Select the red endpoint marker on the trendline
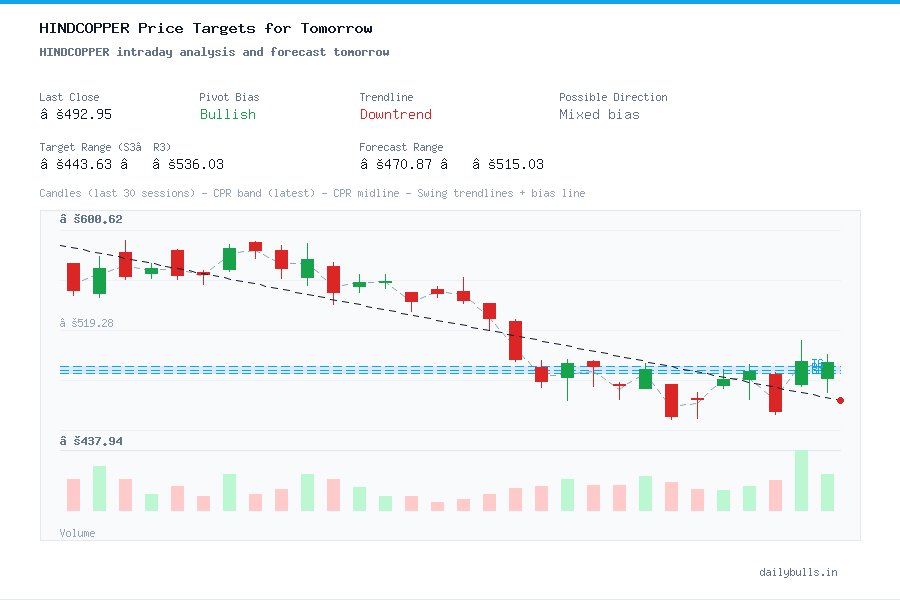This screenshot has height=600, width=900. [x=840, y=400]
